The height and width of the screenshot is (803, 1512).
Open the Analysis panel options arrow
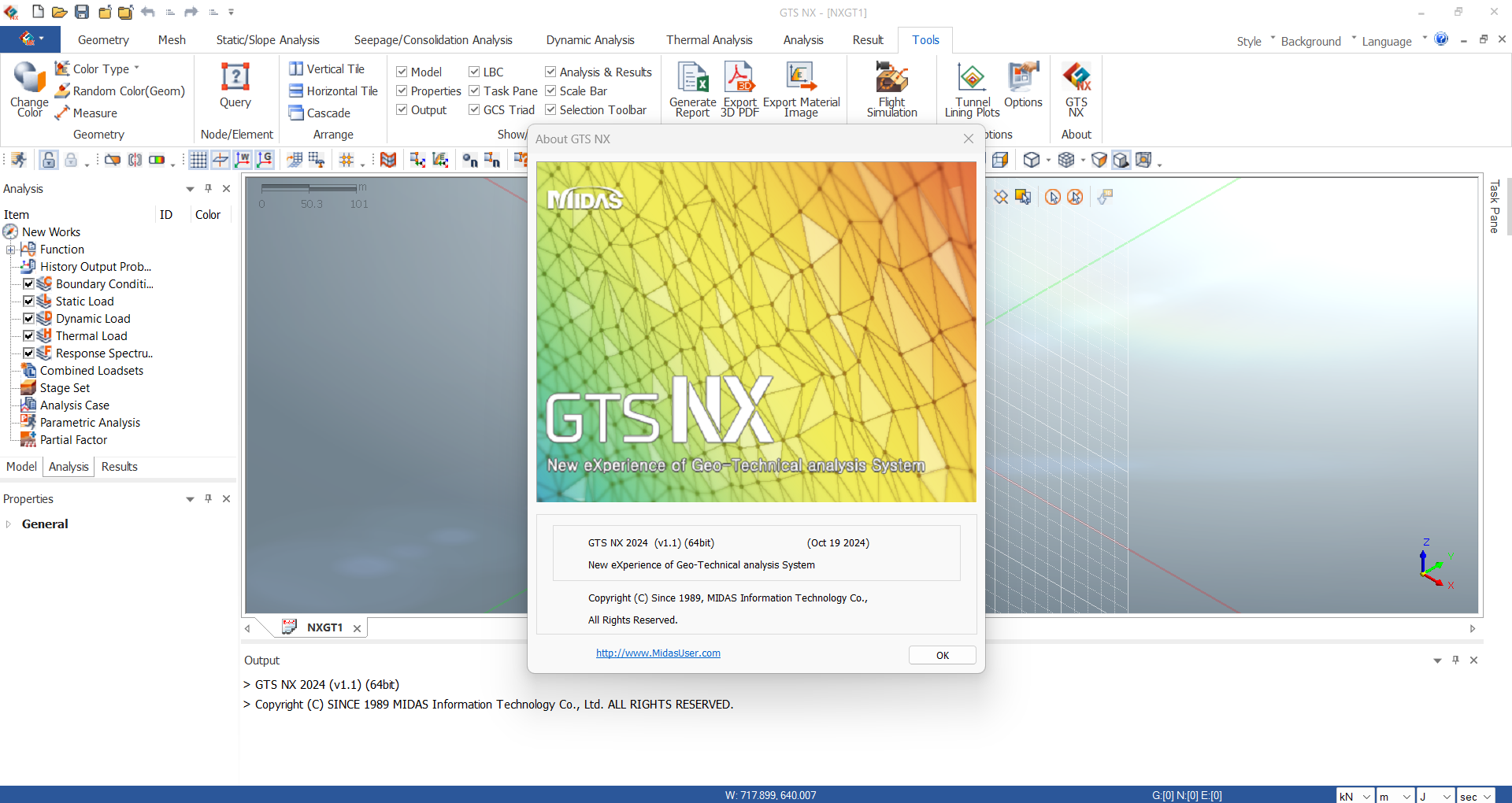(x=190, y=189)
